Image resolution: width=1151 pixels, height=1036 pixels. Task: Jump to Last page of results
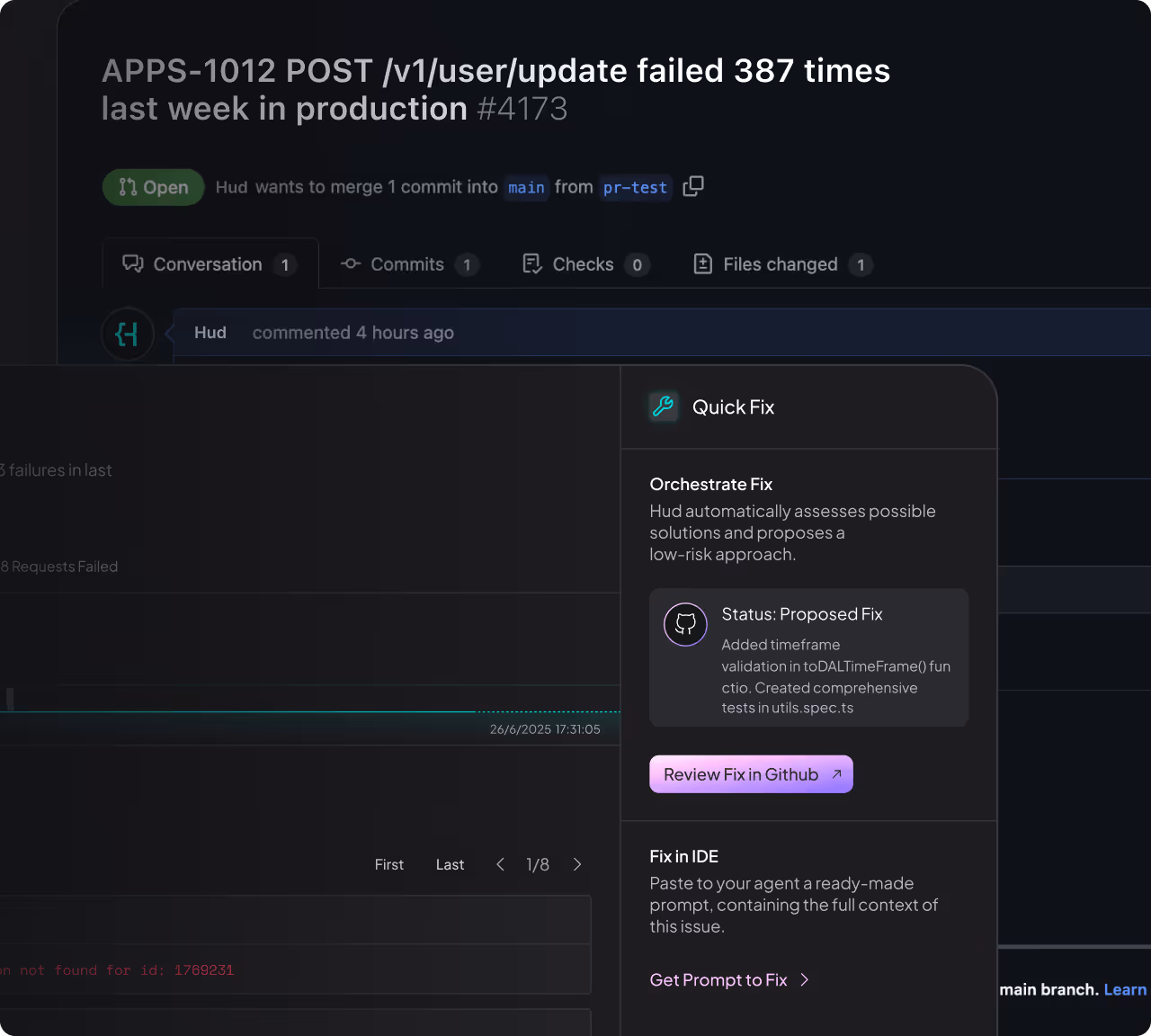450,864
